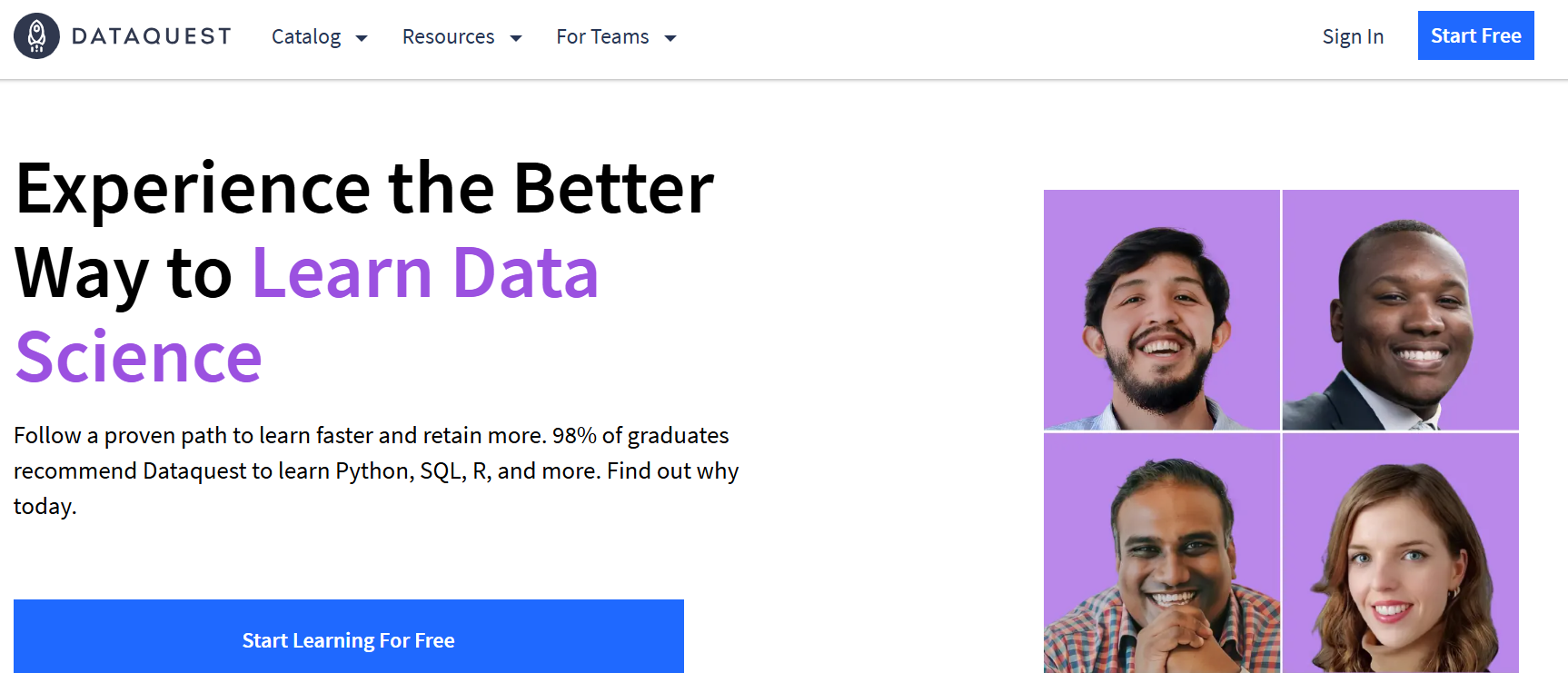Select the photo of the man in a suit

pos(1400,310)
